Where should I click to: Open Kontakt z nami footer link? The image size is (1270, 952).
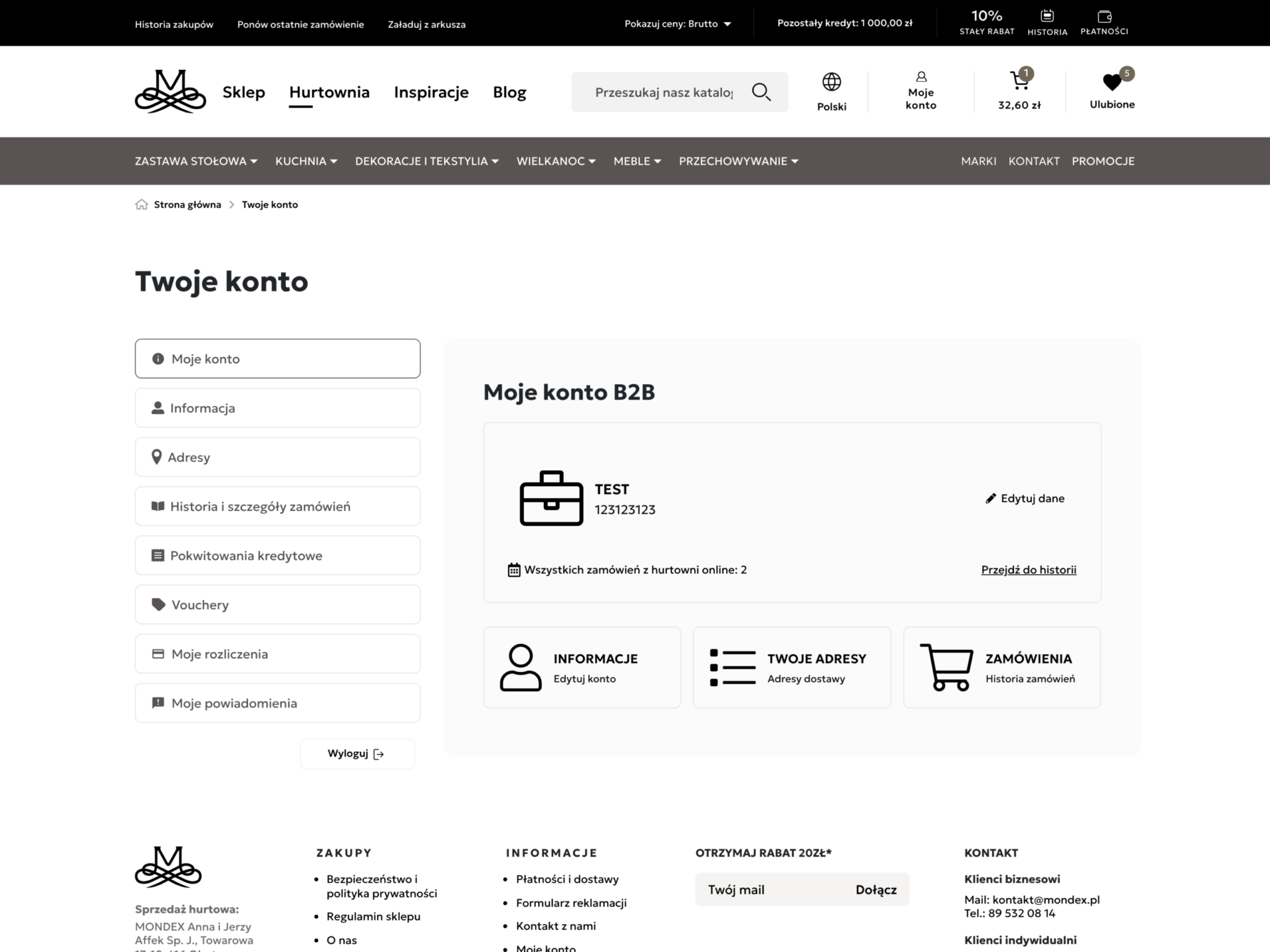[x=556, y=925]
